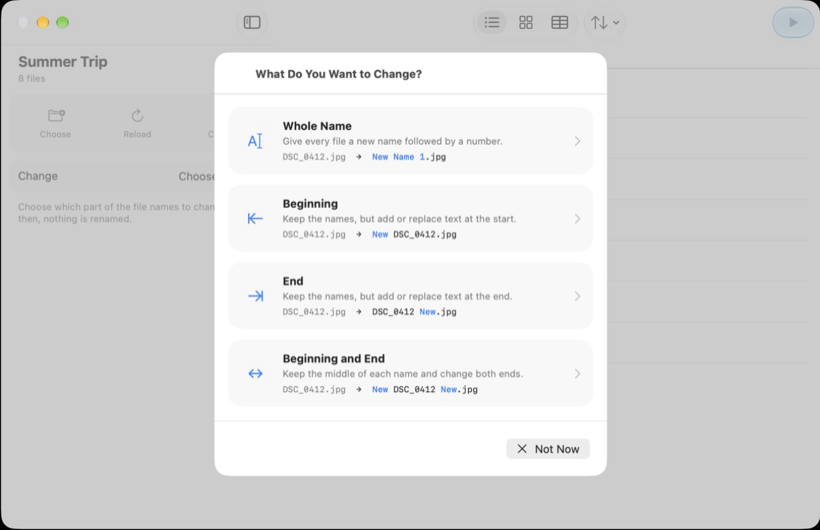Dismiss the dialog with Not Now

(x=548, y=449)
